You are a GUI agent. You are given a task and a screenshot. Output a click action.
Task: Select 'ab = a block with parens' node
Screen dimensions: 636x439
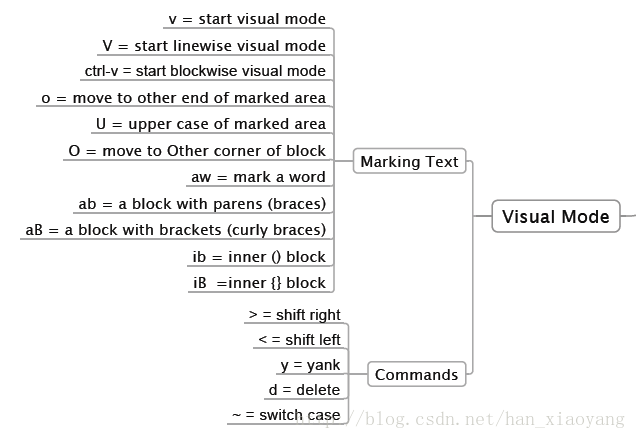pyautogui.click(x=202, y=204)
